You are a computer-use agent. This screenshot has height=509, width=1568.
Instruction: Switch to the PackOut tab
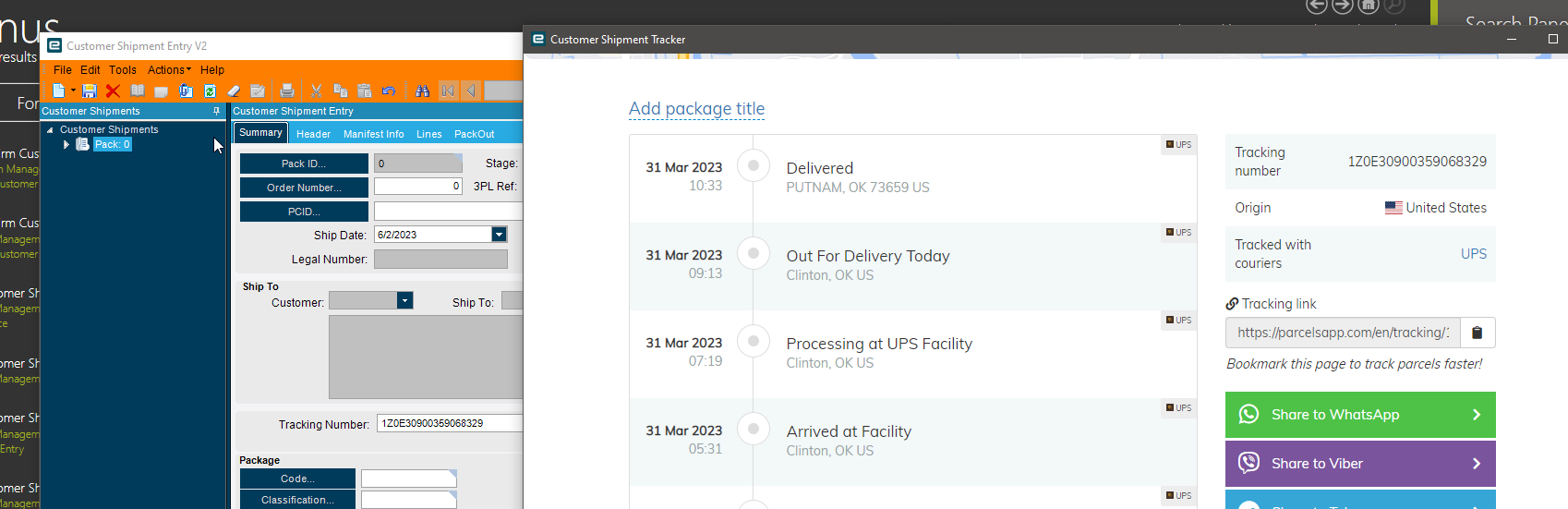pos(475,134)
